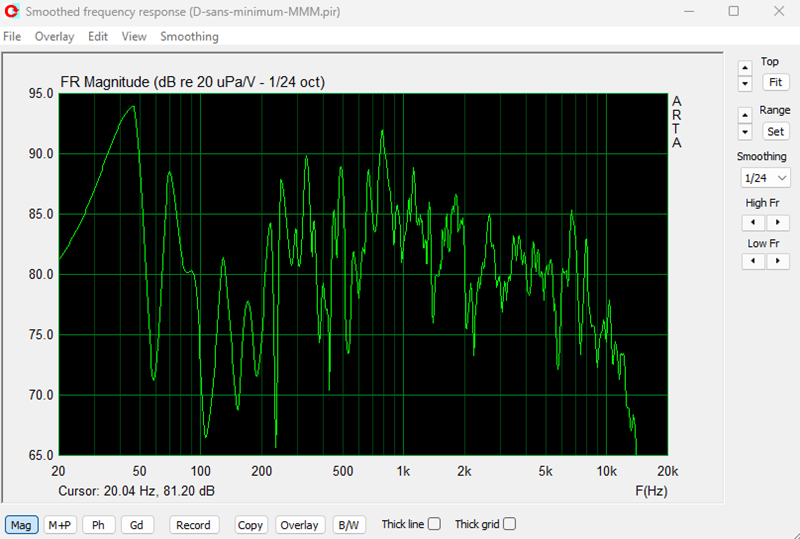
Task: Close the Smoothed frequency response window
Action: 779,11
